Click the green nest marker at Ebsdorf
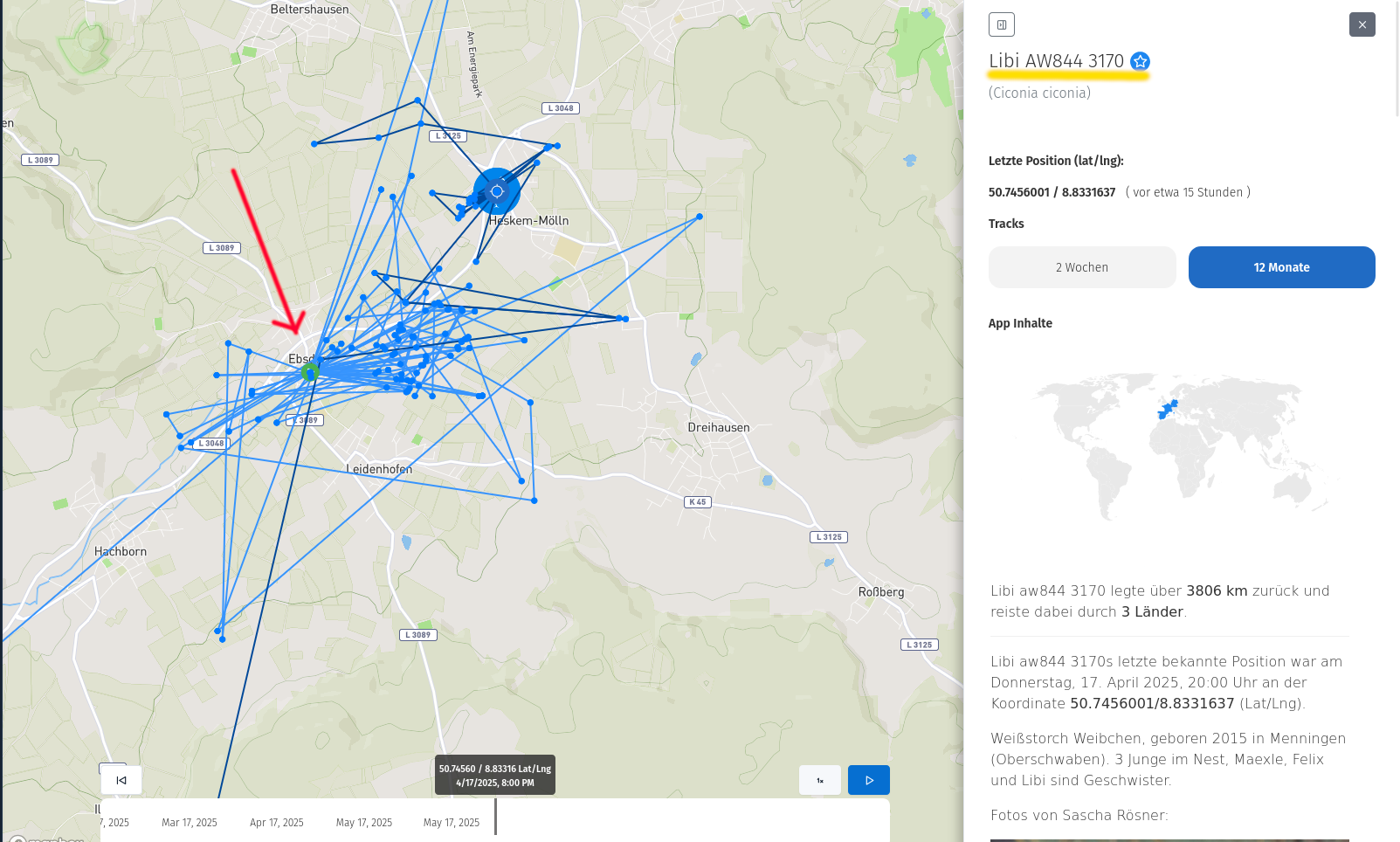Image resolution: width=1400 pixels, height=842 pixels. (x=309, y=373)
